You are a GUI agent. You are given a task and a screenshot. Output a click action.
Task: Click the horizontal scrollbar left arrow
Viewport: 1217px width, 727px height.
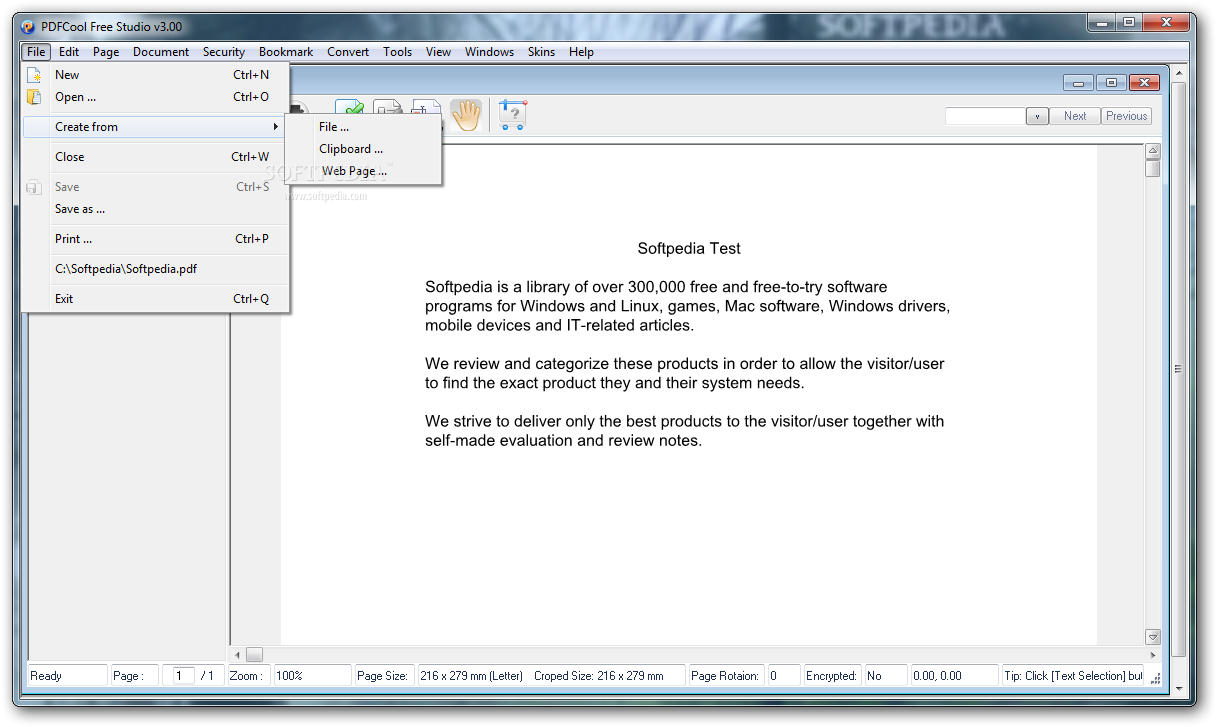click(237, 655)
